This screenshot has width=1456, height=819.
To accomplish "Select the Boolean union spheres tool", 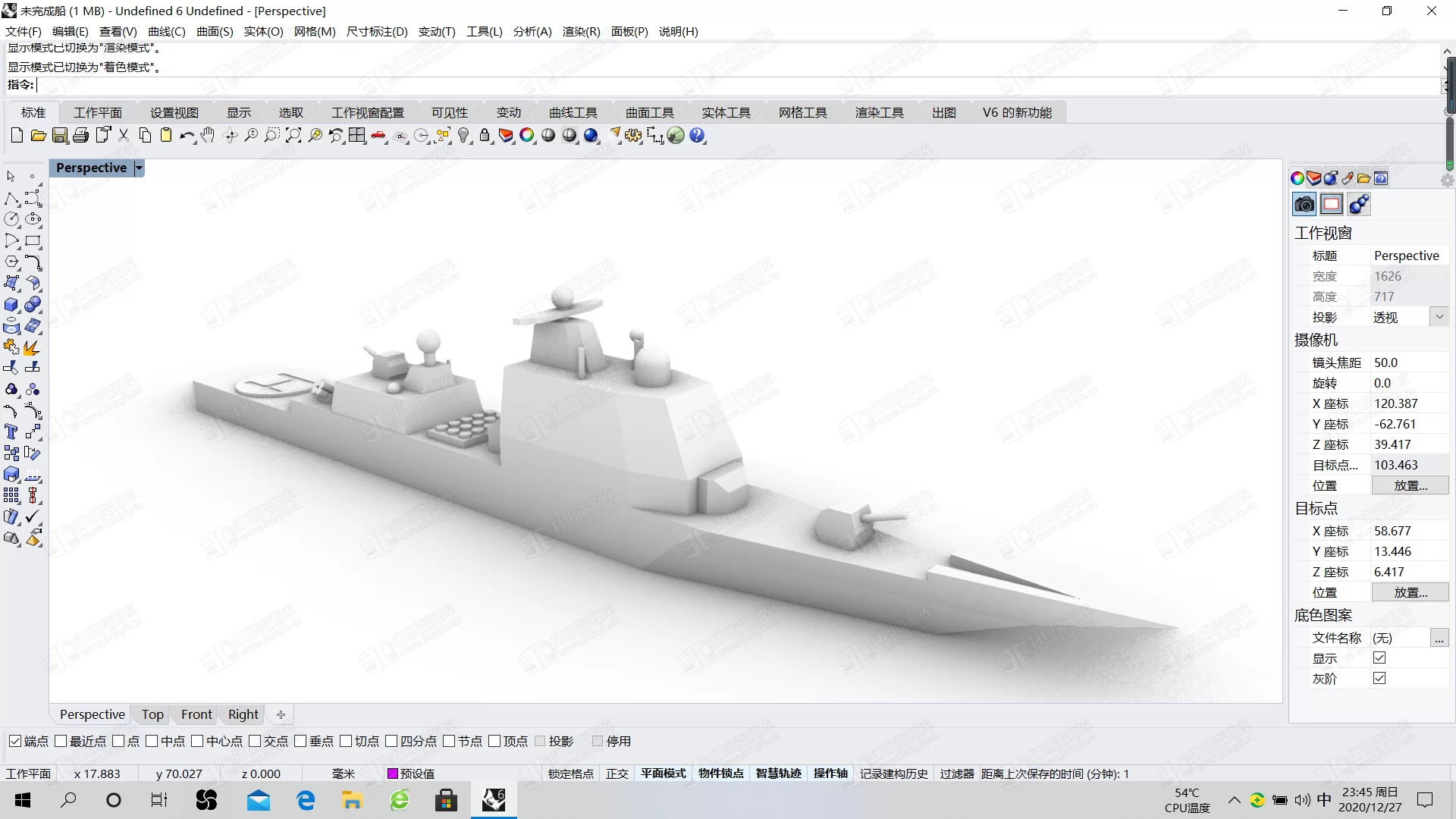I will click(33, 305).
